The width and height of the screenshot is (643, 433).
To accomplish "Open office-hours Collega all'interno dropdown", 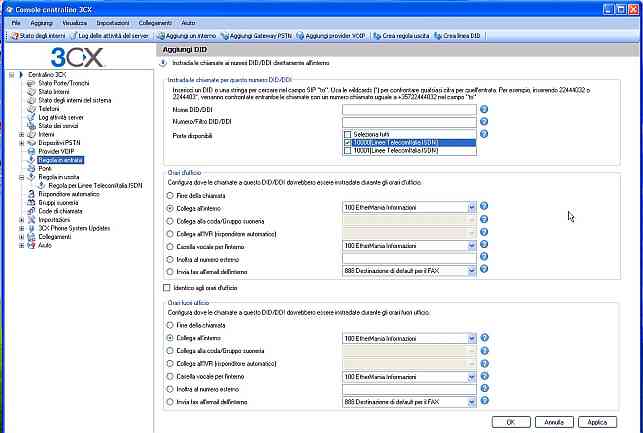I will [x=472, y=207].
